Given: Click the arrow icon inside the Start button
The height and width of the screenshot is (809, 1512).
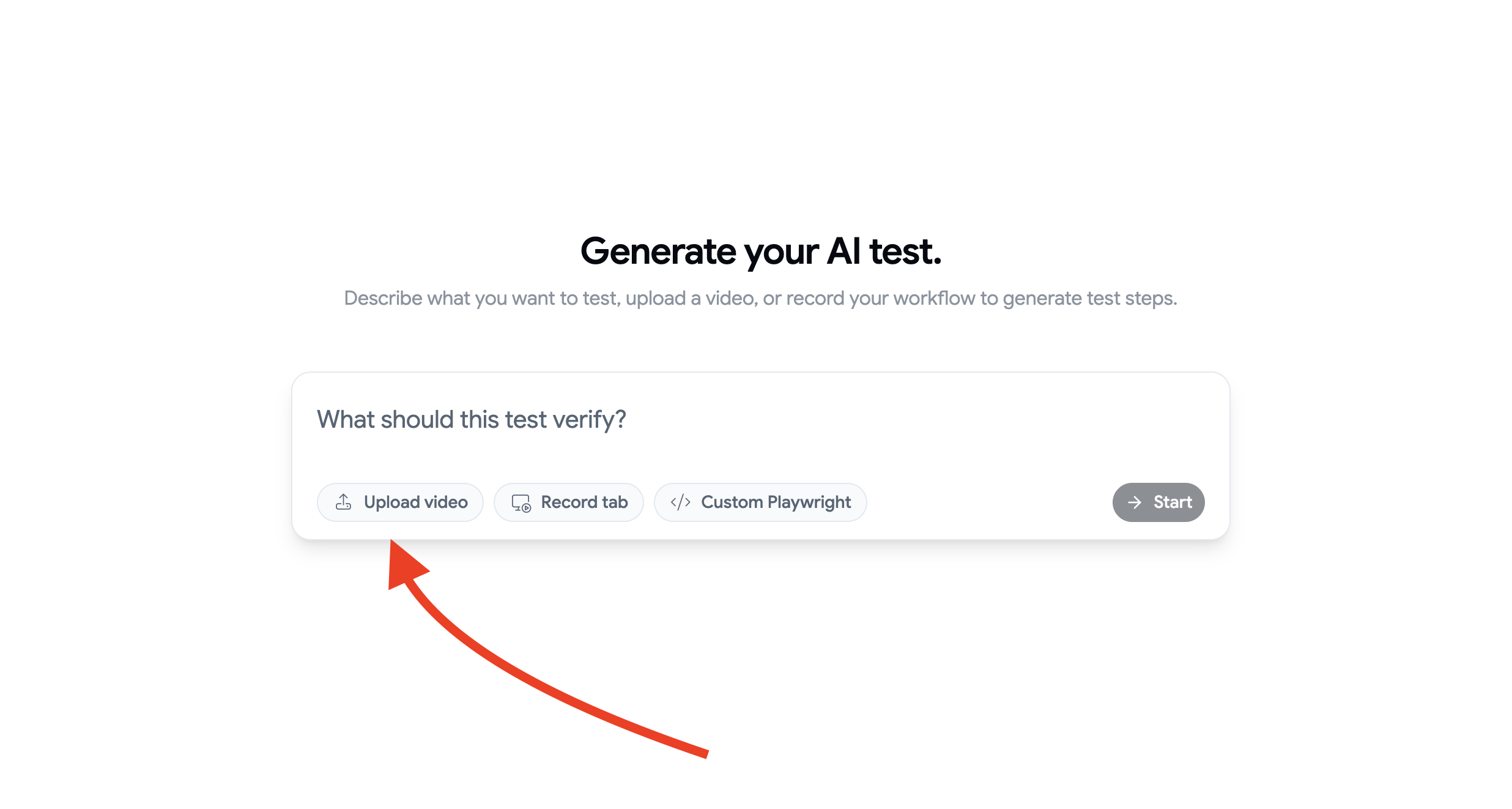Looking at the screenshot, I should (1135, 502).
